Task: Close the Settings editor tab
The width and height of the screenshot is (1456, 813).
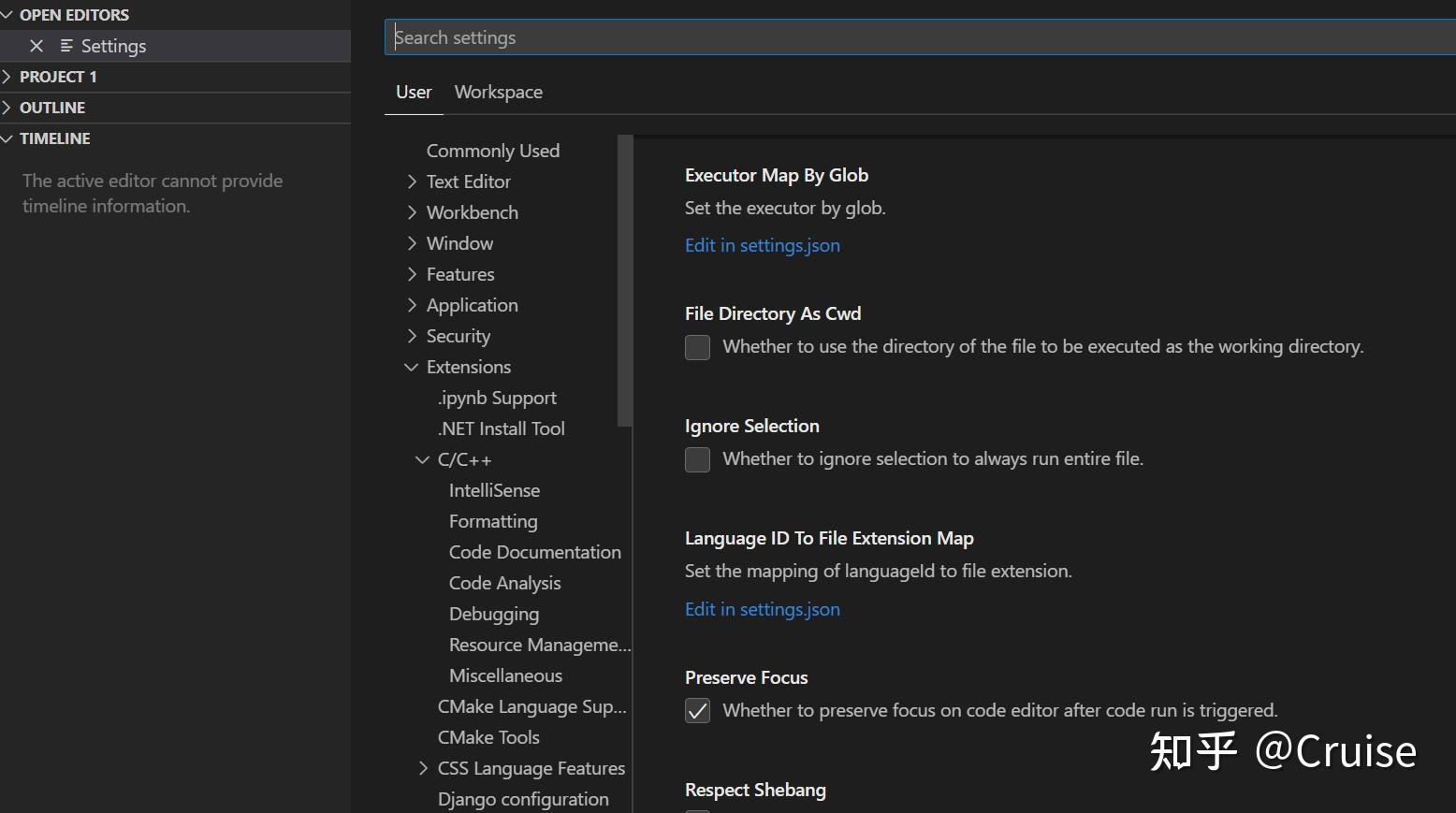Action: (36, 45)
